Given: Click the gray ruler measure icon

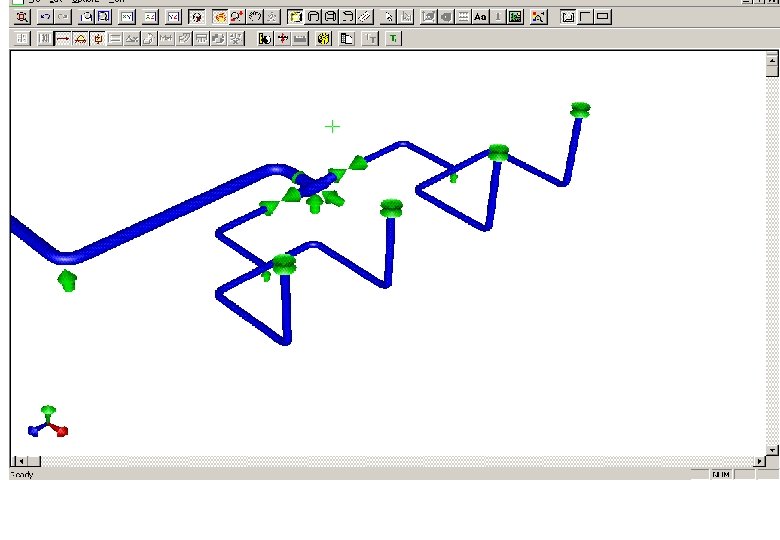Looking at the screenshot, I should click(x=300, y=38).
